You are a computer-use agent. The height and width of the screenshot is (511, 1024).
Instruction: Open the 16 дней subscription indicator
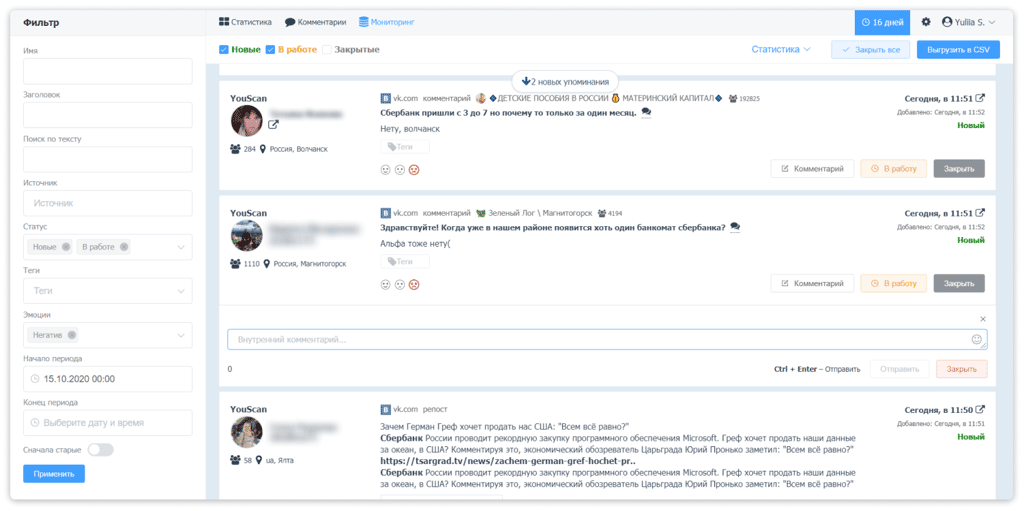tap(882, 22)
